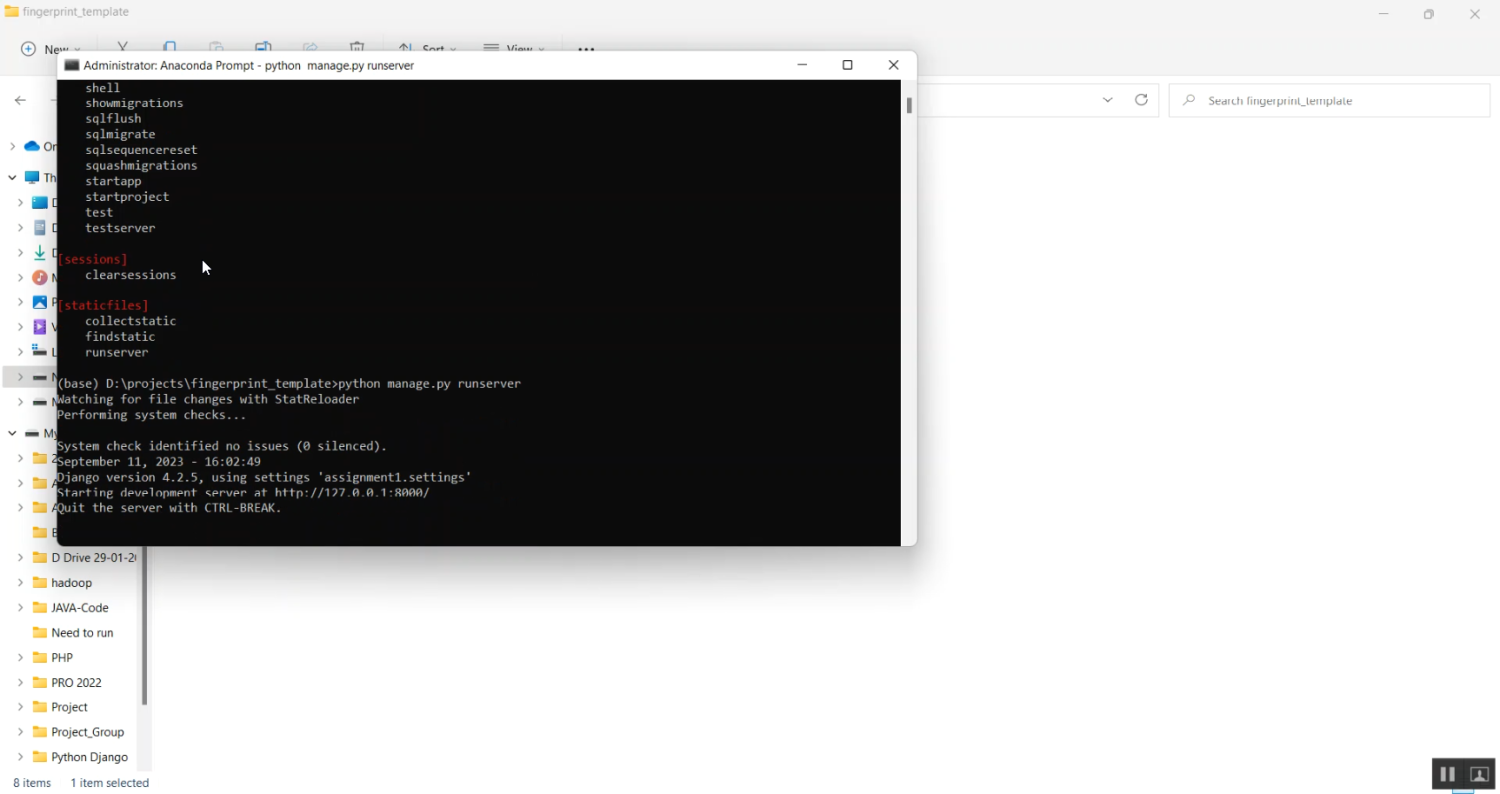Select the Downloads arrow icon in navigation pane
The height and width of the screenshot is (794, 1500).
coord(40,253)
